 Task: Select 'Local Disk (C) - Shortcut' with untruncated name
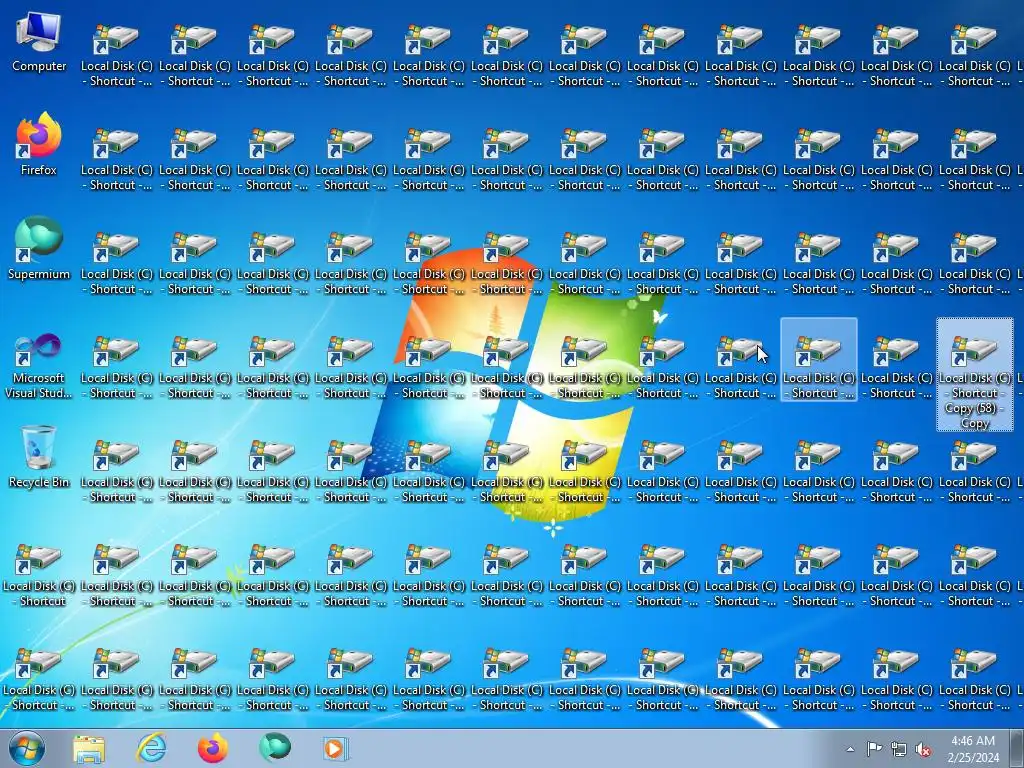(39, 575)
